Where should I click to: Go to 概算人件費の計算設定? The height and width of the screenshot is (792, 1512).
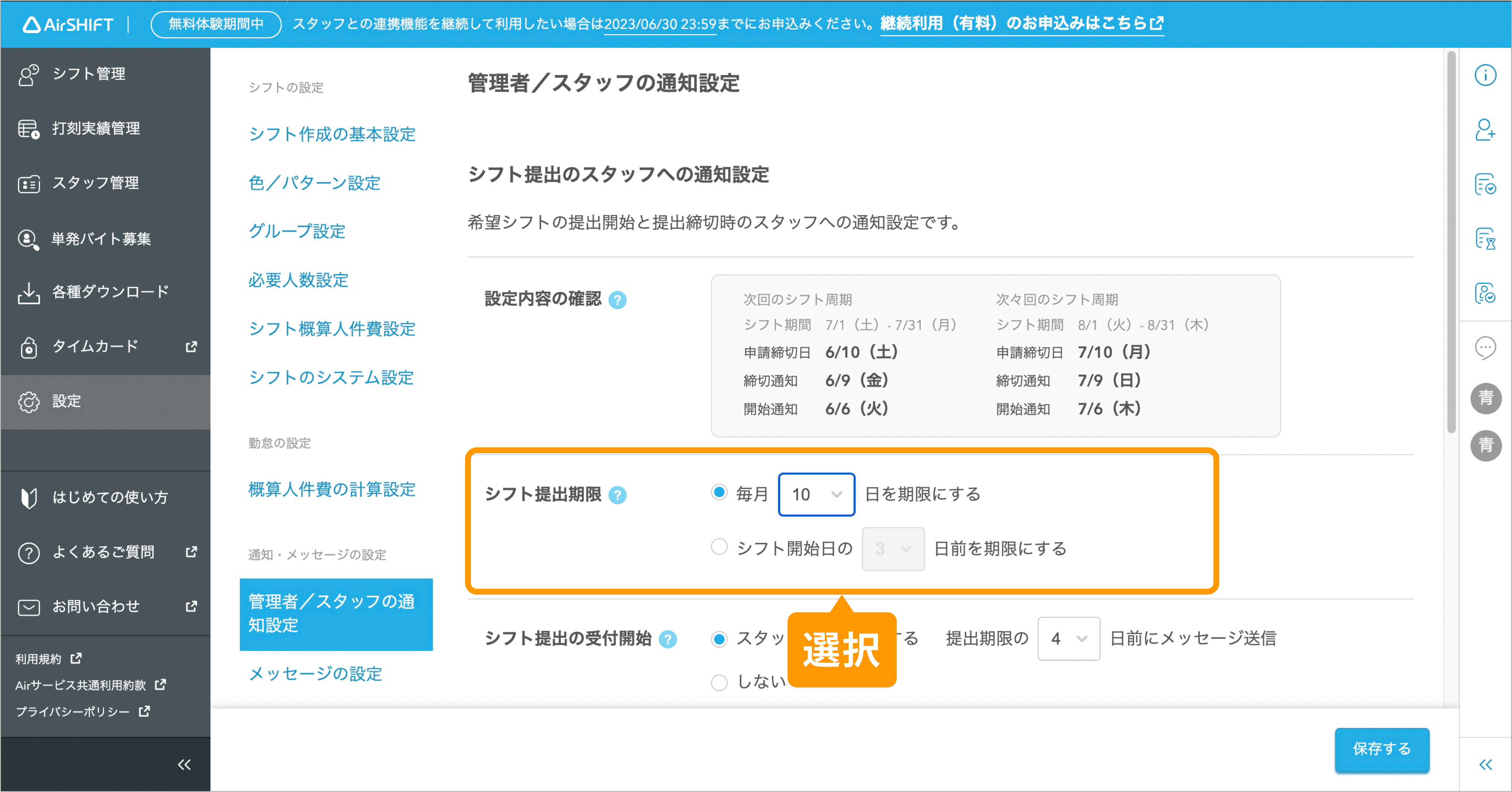[x=332, y=489]
